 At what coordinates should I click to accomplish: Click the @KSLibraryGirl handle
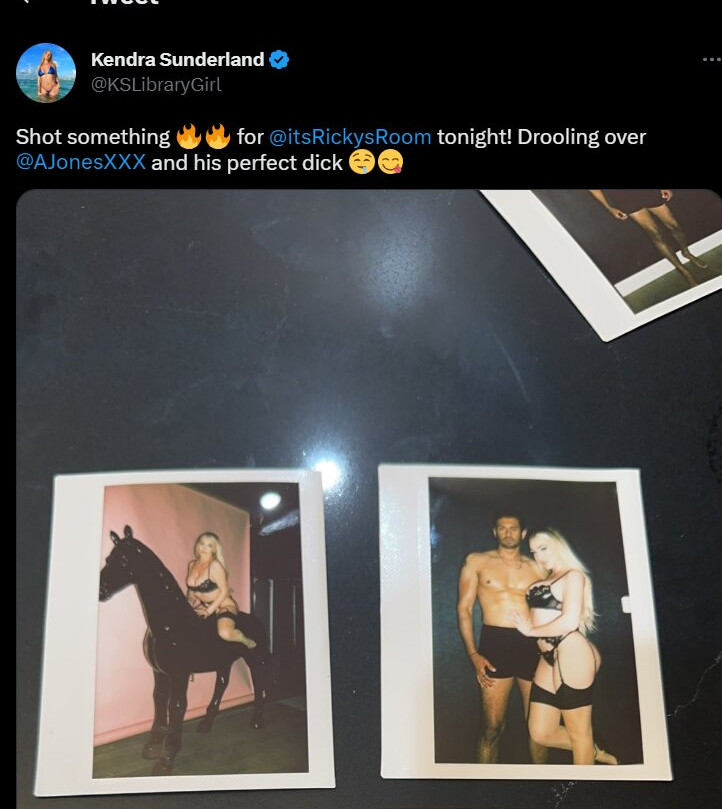(156, 84)
